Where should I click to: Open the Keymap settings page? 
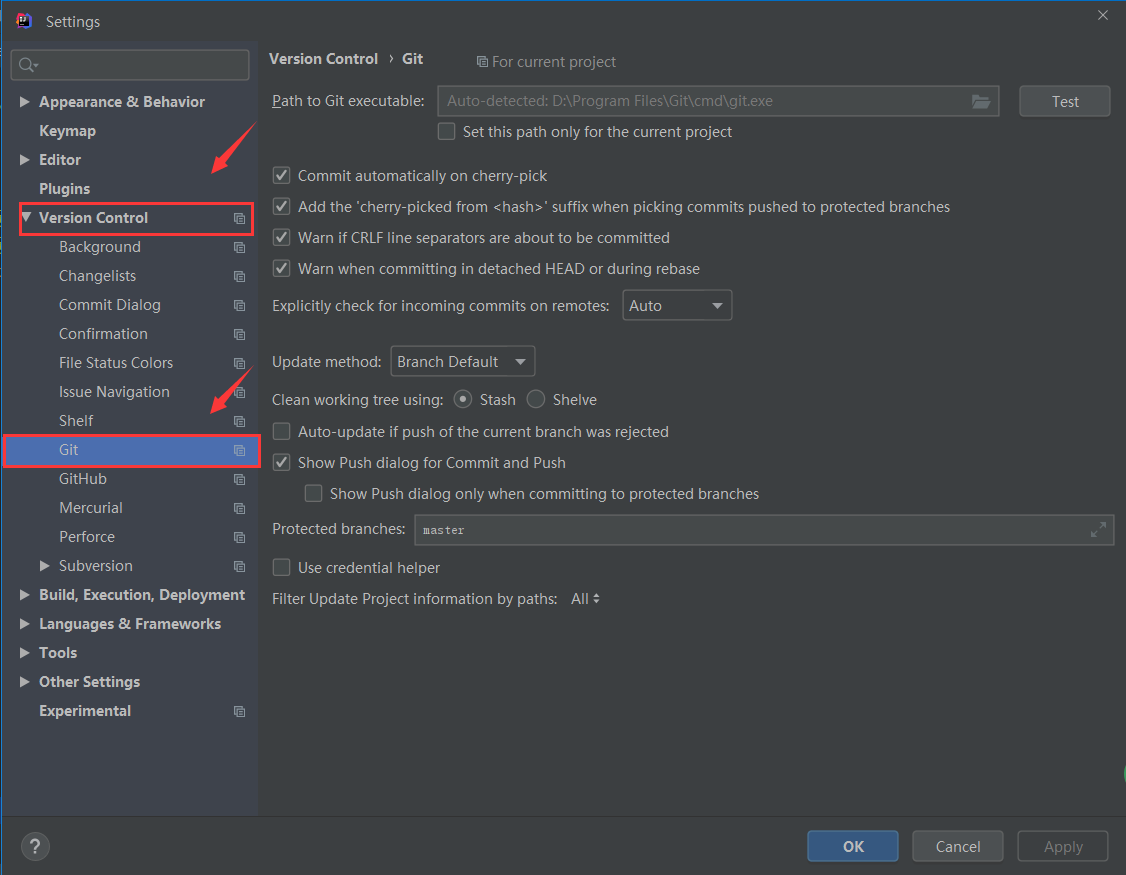tap(68, 131)
